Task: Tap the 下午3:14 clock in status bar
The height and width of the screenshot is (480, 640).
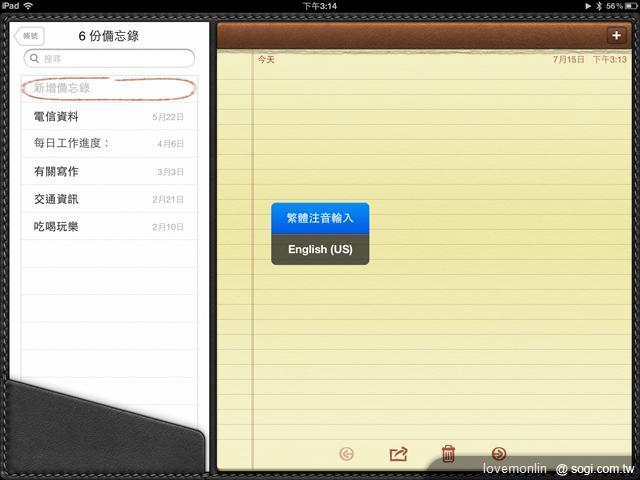Action: pyautogui.click(x=320, y=6)
